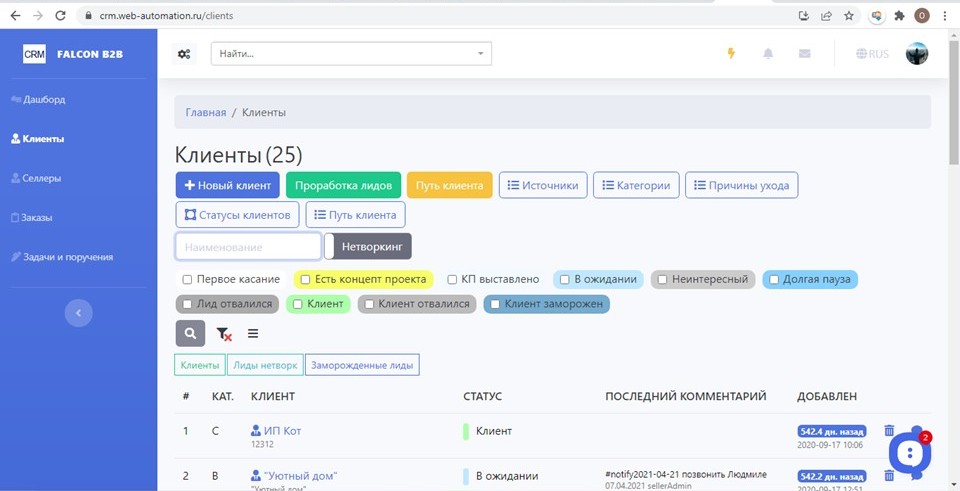Open the RUS language selector
Screen dimensions: 960x491
(x=873, y=54)
